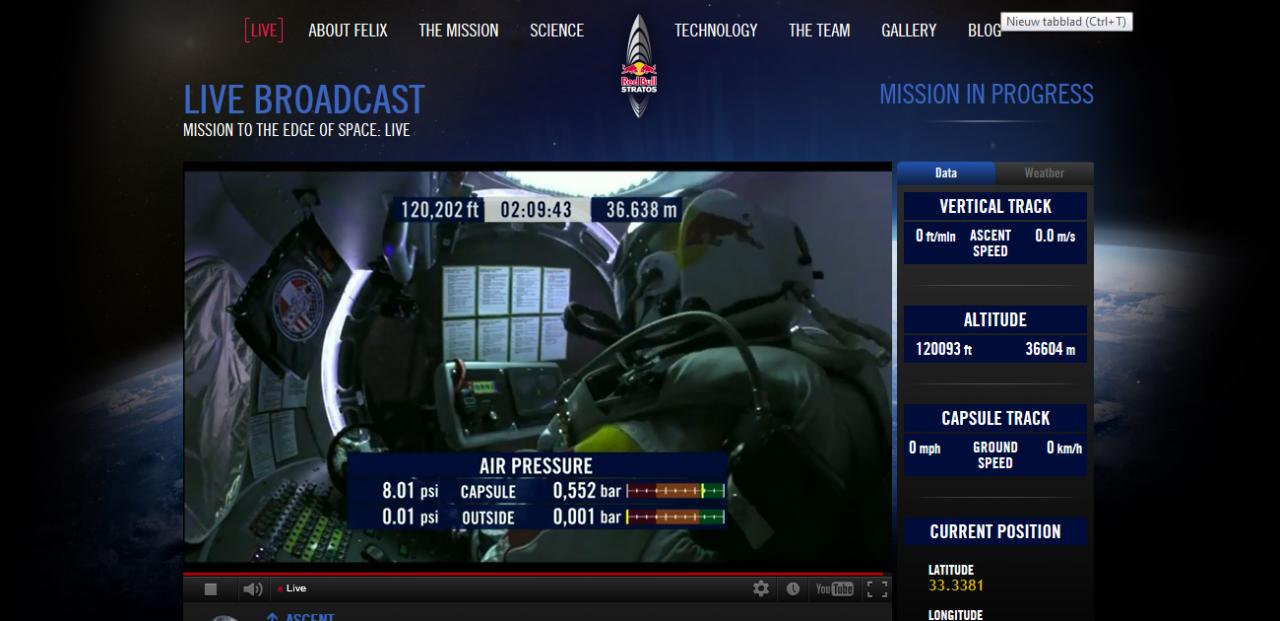Viewport: 1280px width, 621px height.
Task: Click the Live indicator in the player
Action: click(292, 589)
